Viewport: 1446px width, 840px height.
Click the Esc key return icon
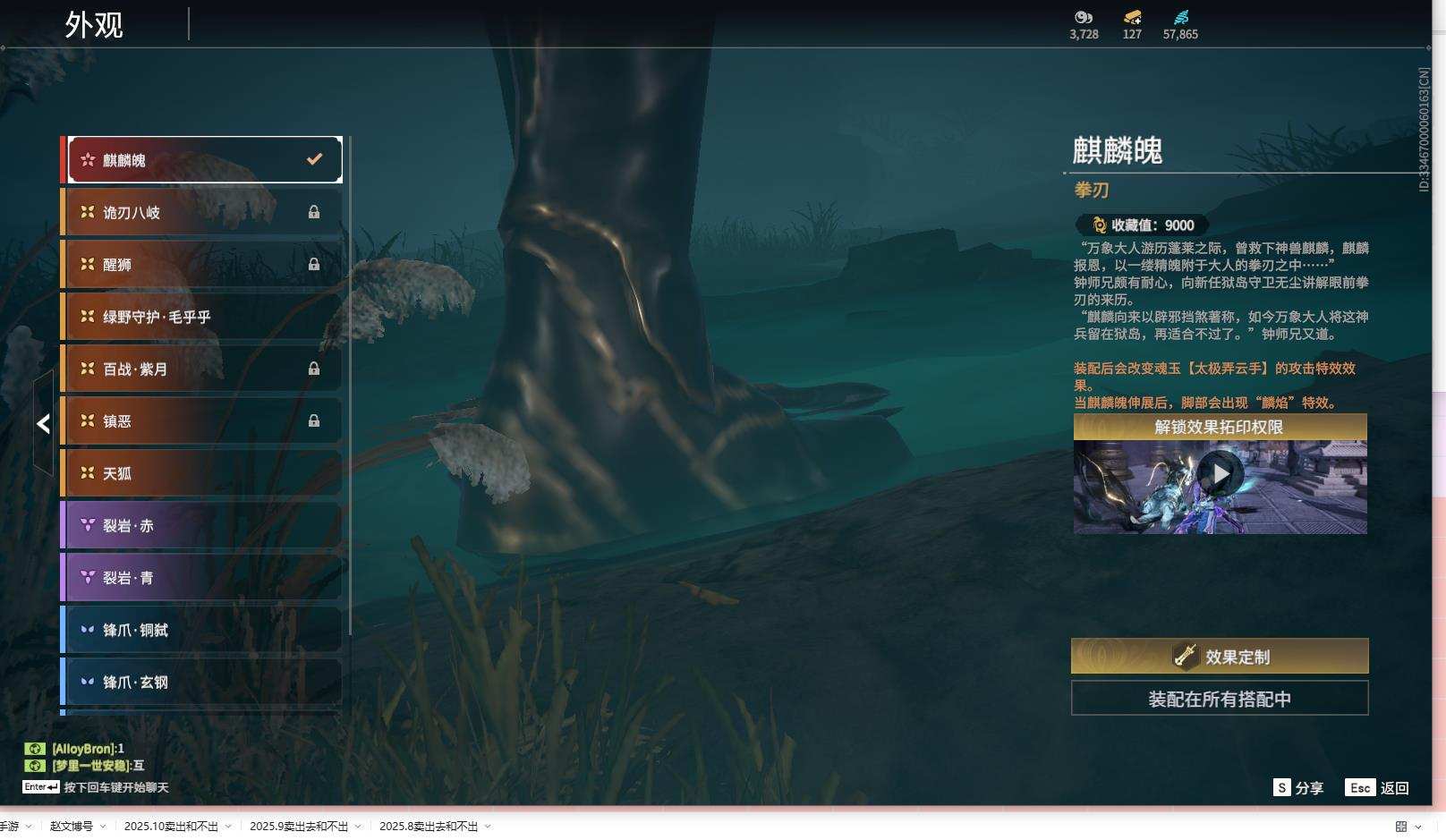tap(1360, 787)
